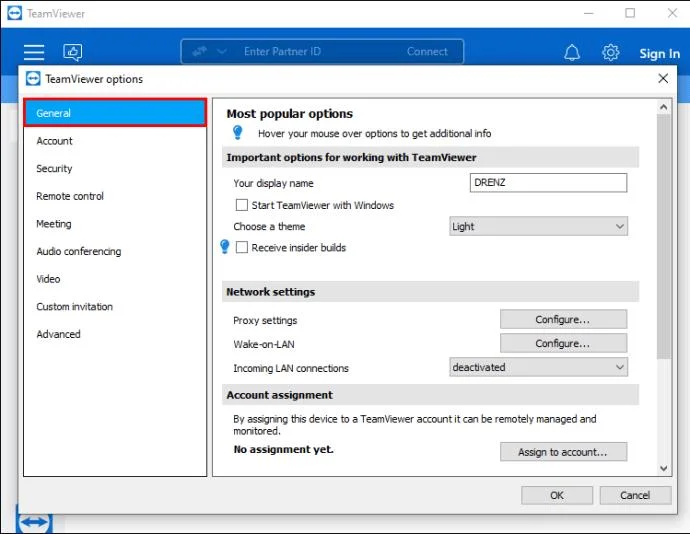
Task: Switch to Remote control options
Action: 115,196
